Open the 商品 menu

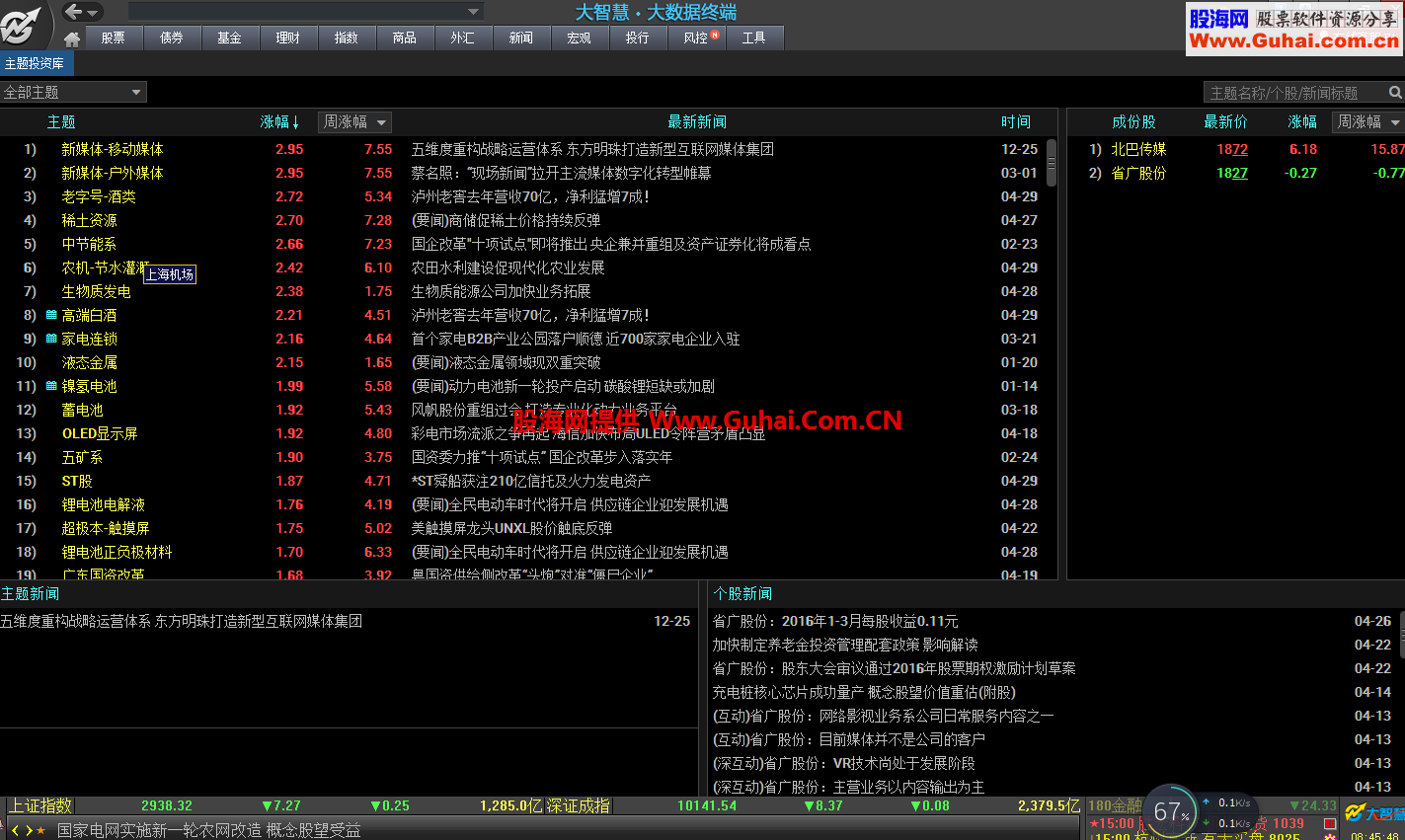(404, 38)
